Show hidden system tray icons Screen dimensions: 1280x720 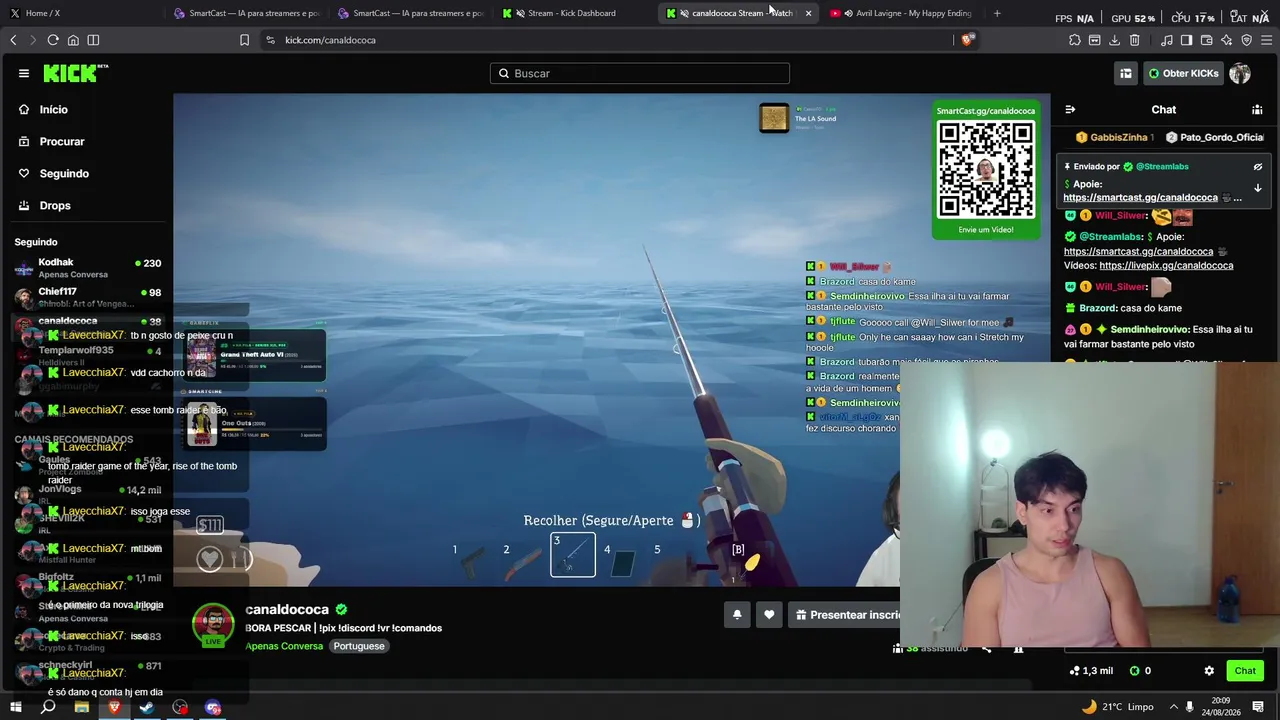pos(1174,707)
